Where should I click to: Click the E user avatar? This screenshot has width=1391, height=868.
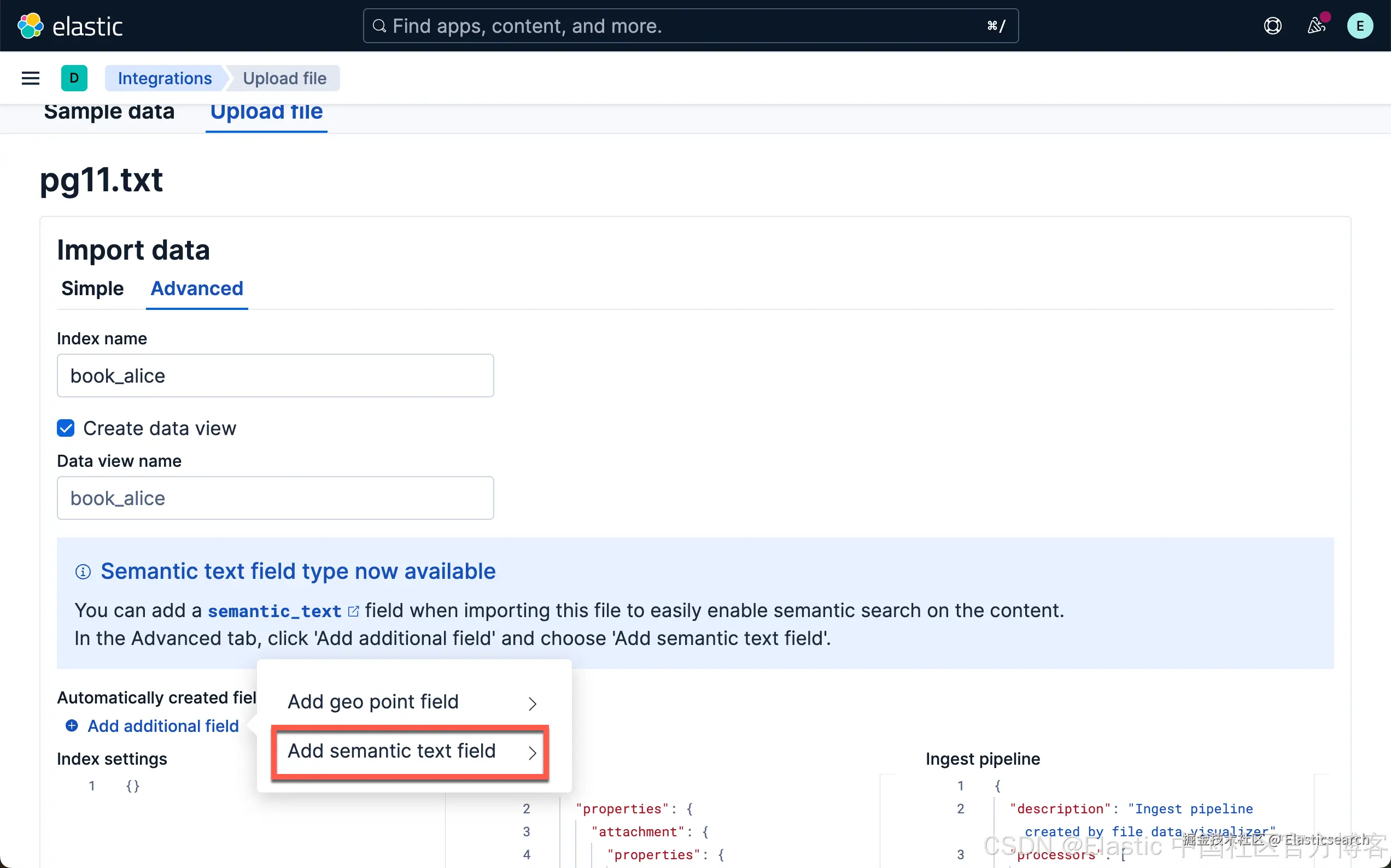click(x=1359, y=26)
